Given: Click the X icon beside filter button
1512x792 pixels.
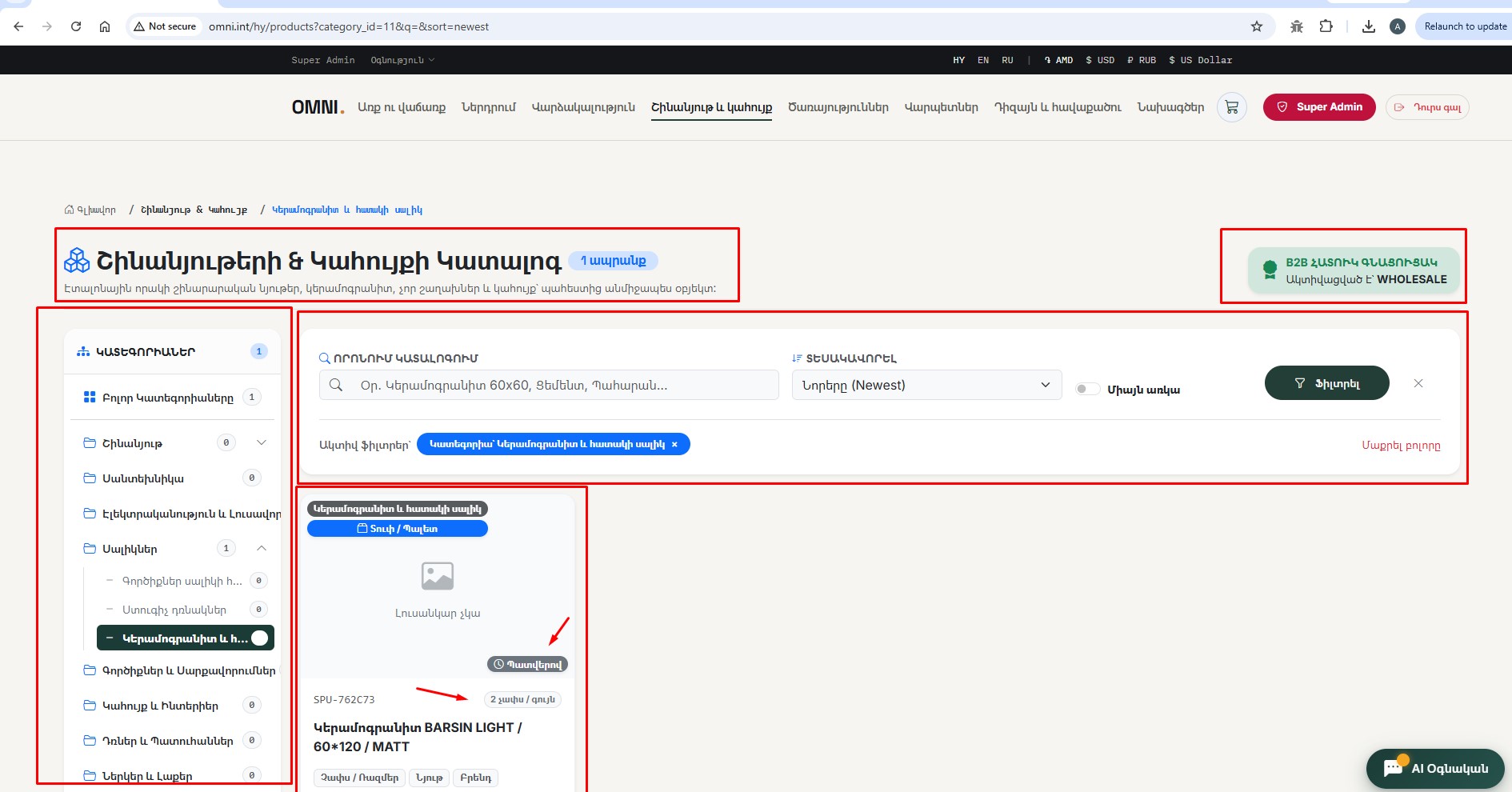Looking at the screenshot, I should click(1418, 383).
